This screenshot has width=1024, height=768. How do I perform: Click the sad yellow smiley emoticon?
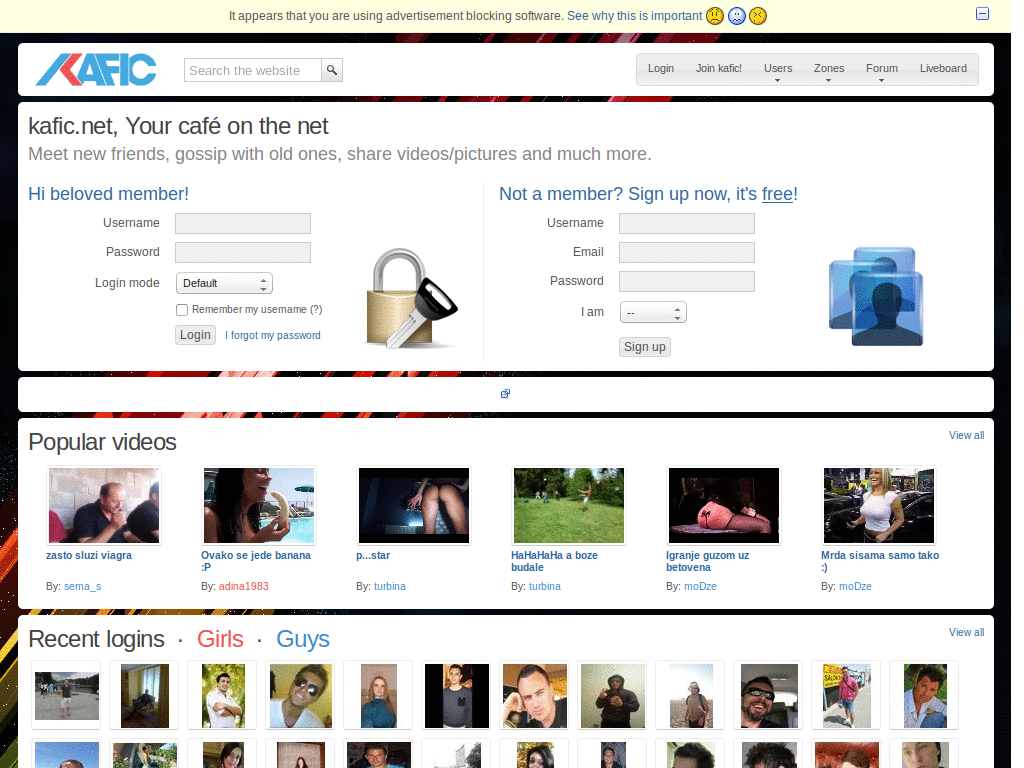point(715,16)
